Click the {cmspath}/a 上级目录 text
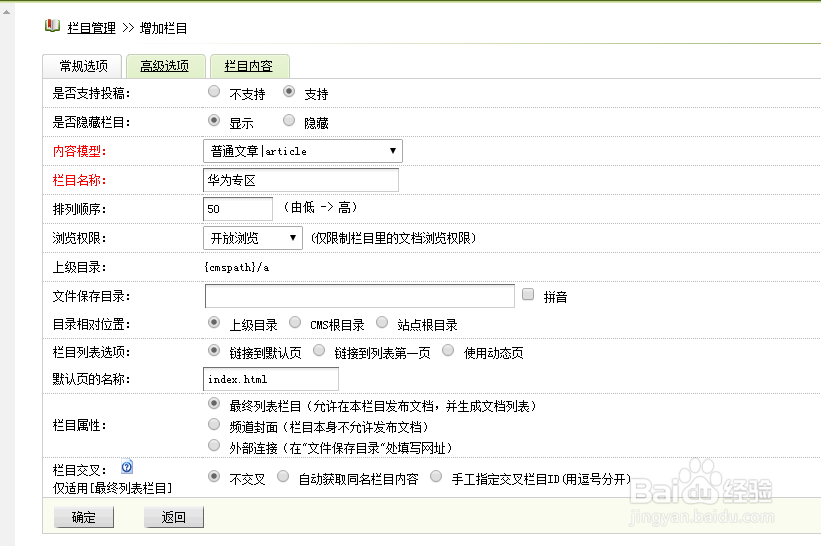 [237, 268]
